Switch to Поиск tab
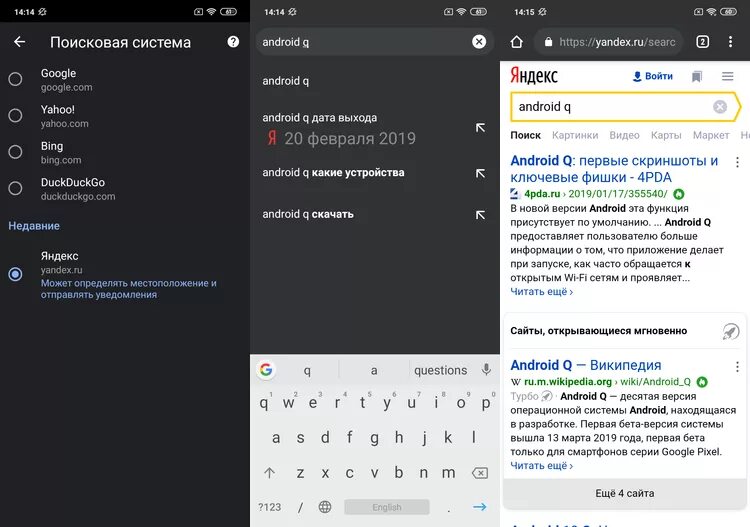 click(525, 135)
